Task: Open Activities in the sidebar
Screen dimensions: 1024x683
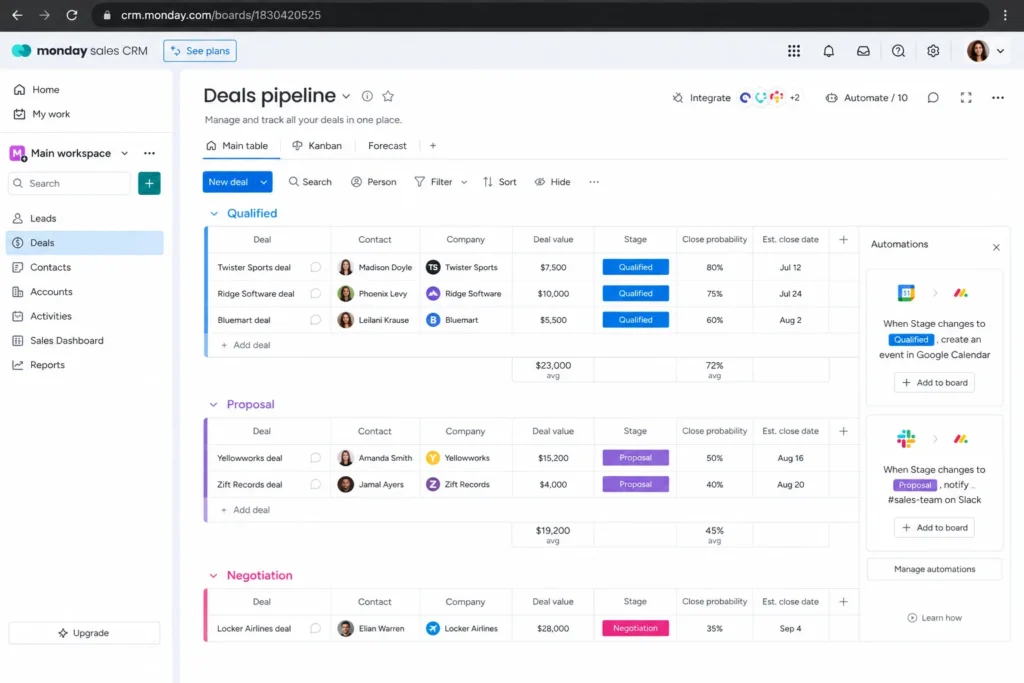Action: click(x=85, y=316)
